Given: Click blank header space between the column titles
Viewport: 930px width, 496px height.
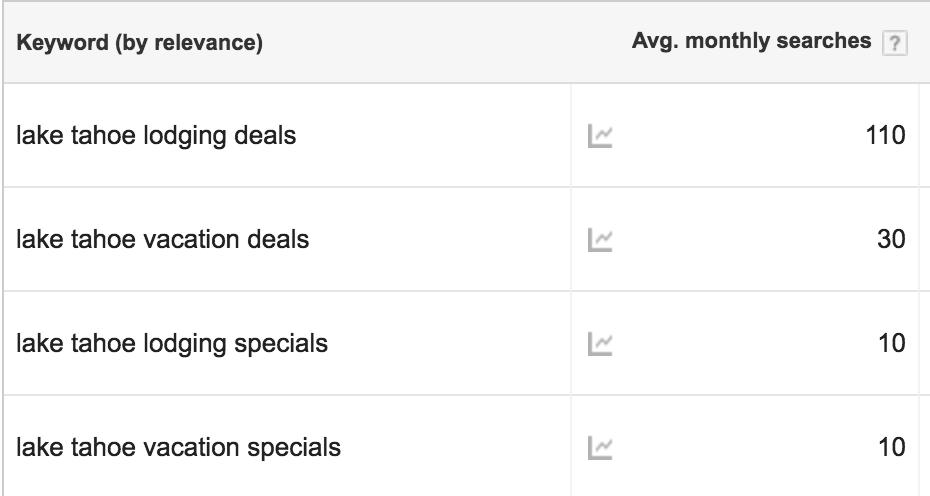Looking at the screenshot, I should [x=447, y=43].
